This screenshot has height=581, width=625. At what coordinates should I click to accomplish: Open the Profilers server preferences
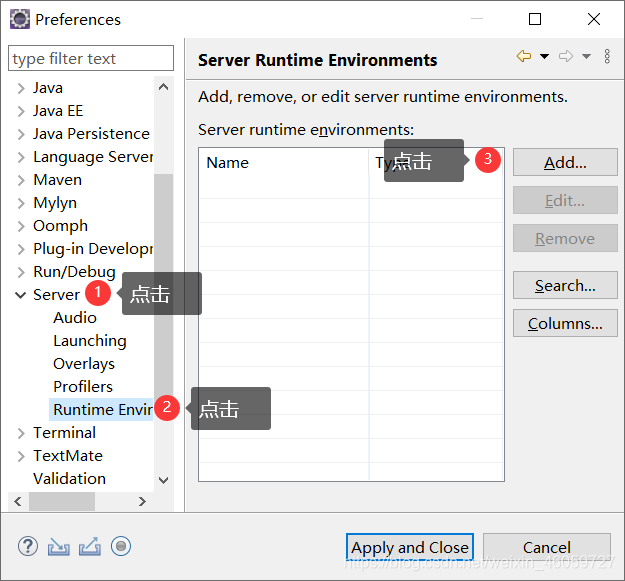pyautogui.click(x=83, y=387)
